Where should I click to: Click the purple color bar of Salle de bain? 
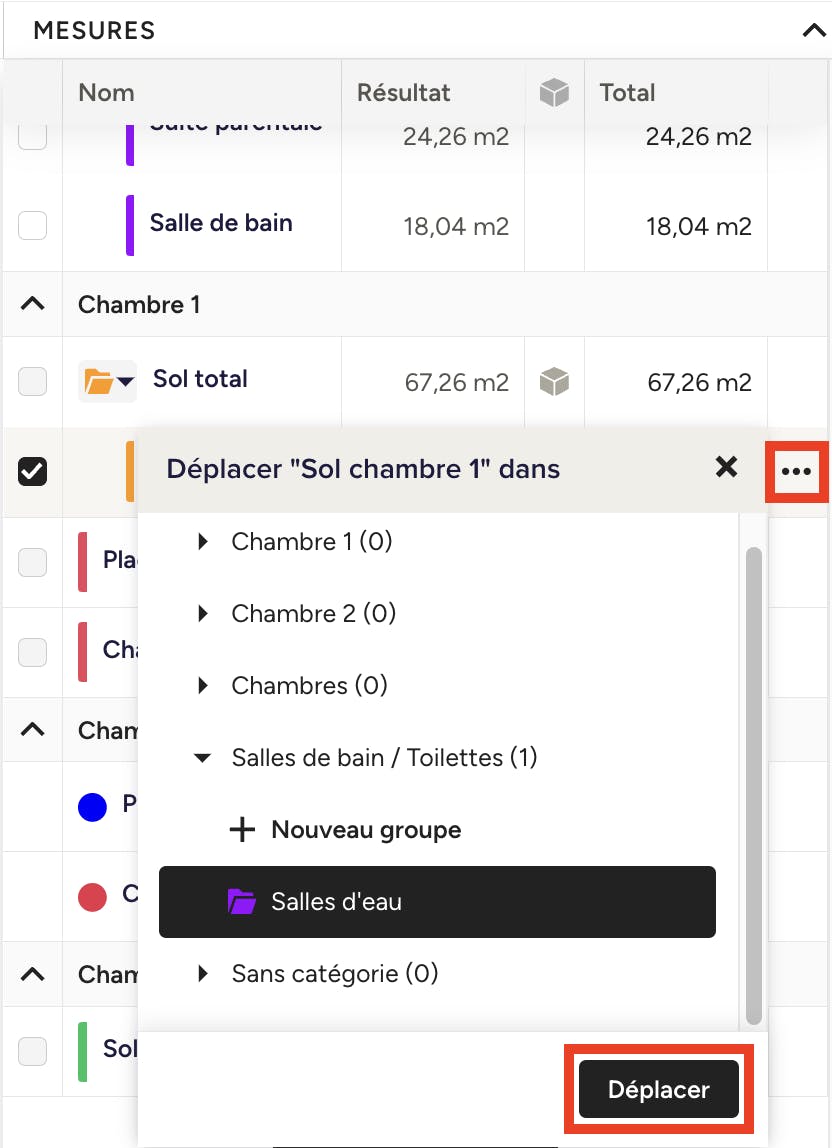(x=130, y=225)
